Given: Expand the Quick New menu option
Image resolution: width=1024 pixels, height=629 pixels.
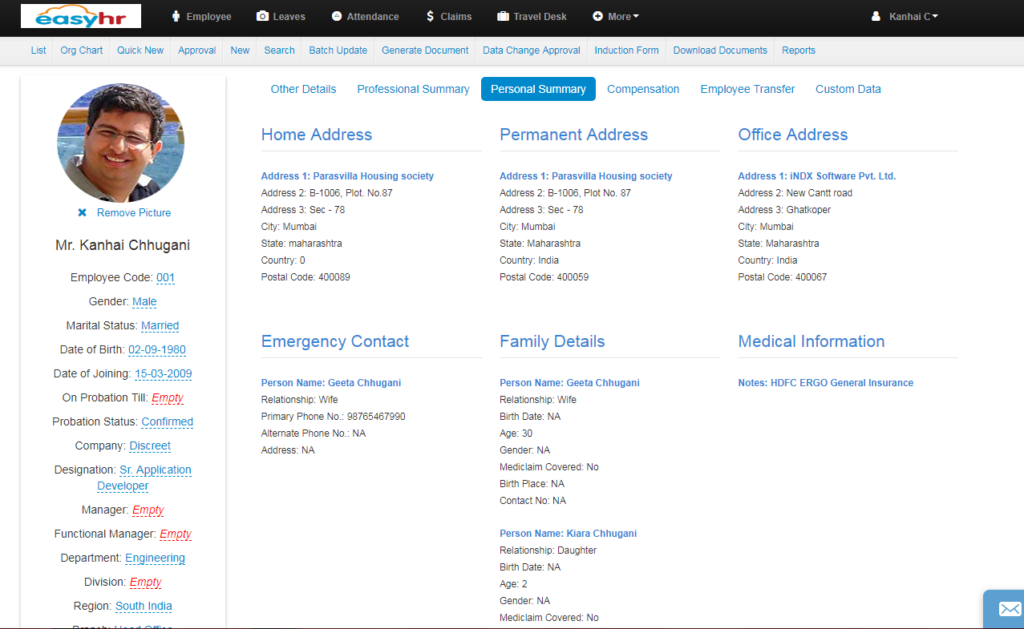Looking at the screenshot, I should (x=140, y=50).
